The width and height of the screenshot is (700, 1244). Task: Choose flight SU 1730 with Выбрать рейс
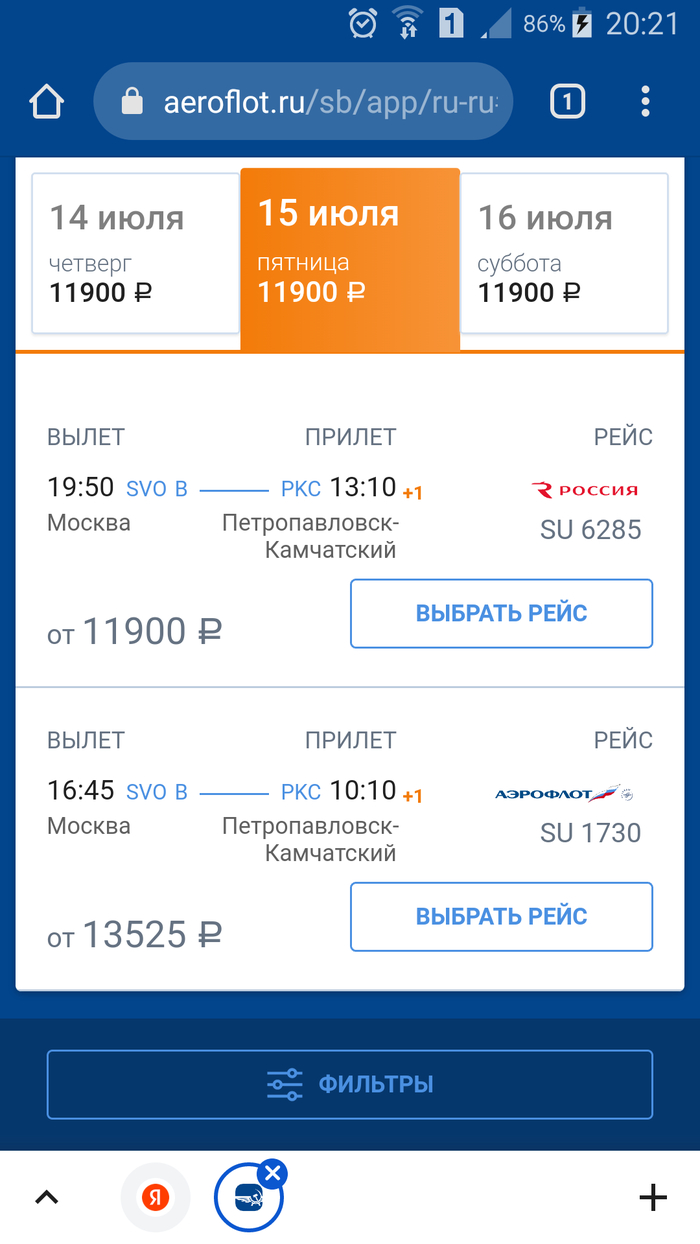click(501, 916)
